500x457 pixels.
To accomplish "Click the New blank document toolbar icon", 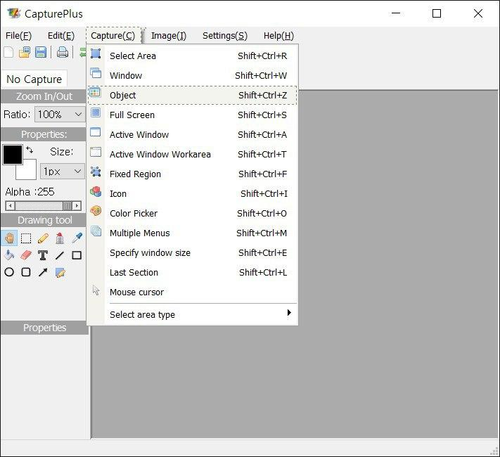I will [x=8, y=52].
